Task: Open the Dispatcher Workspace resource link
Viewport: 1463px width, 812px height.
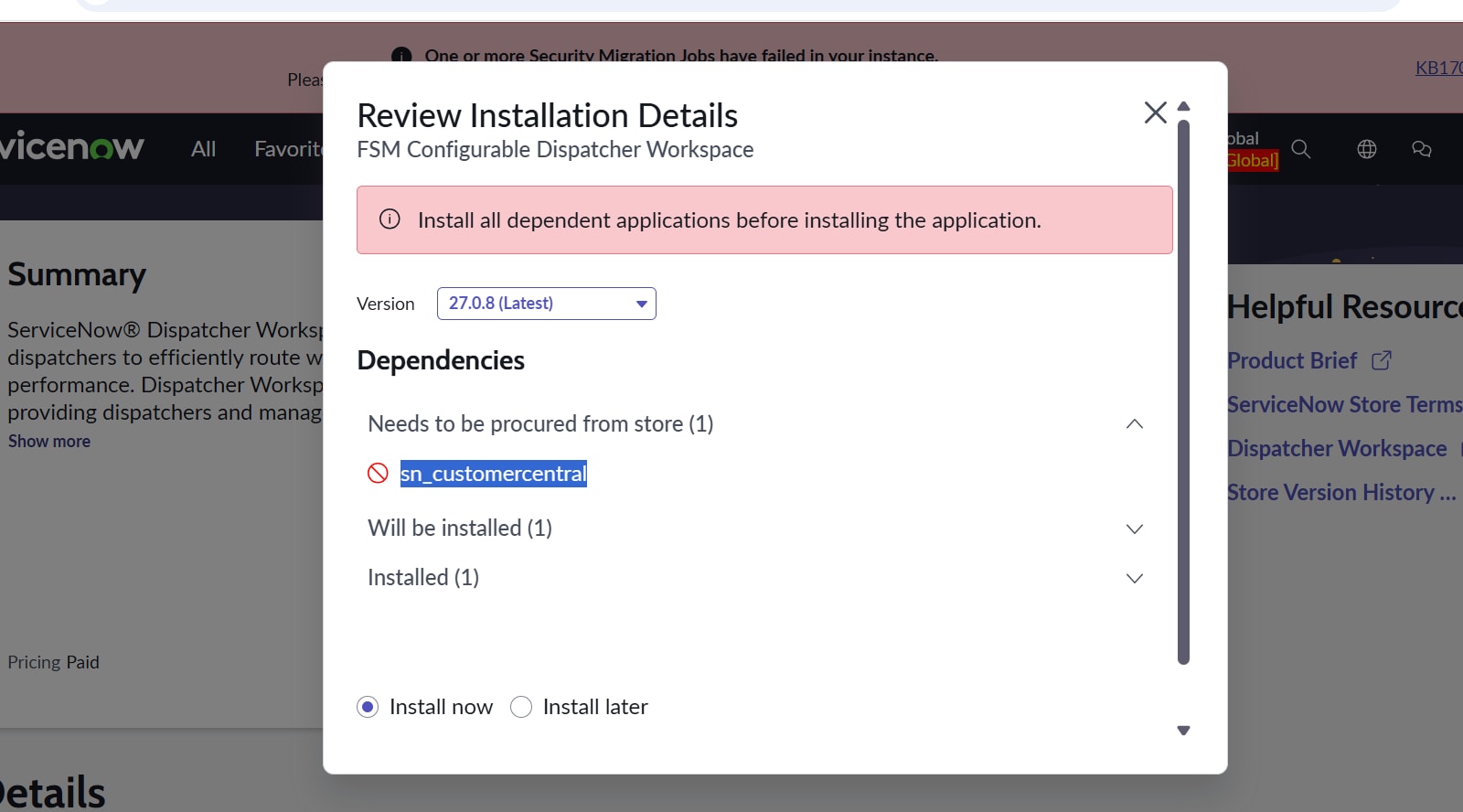Action: [x=1337, y=448]
